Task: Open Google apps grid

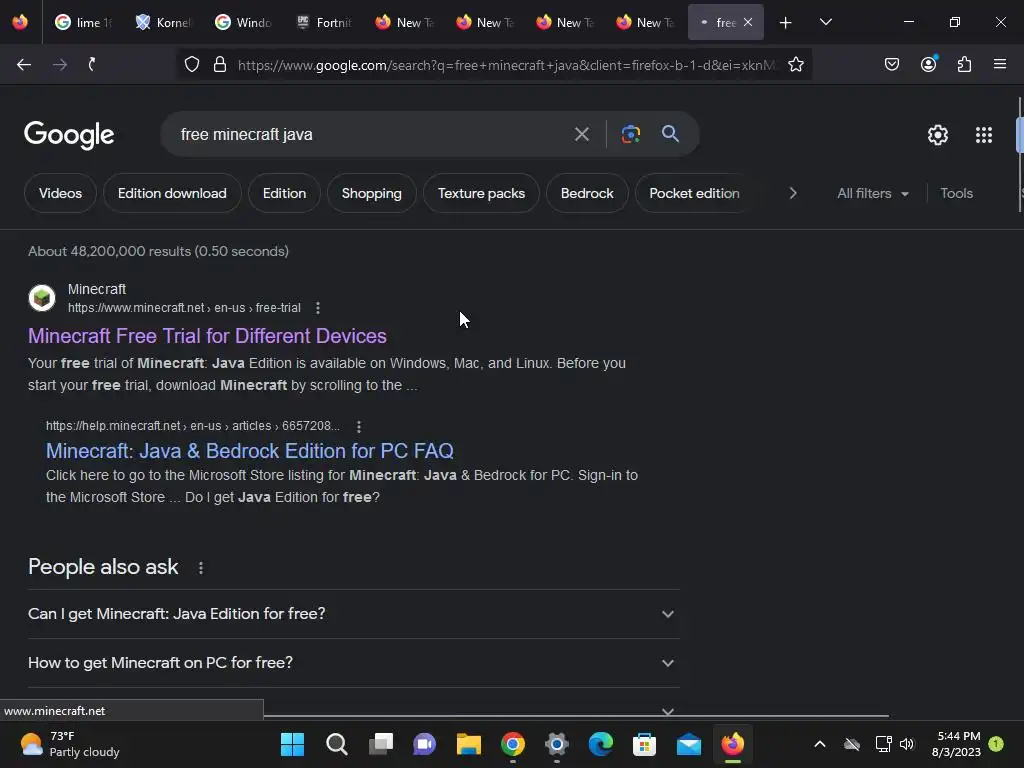Action: coord(984,135)
